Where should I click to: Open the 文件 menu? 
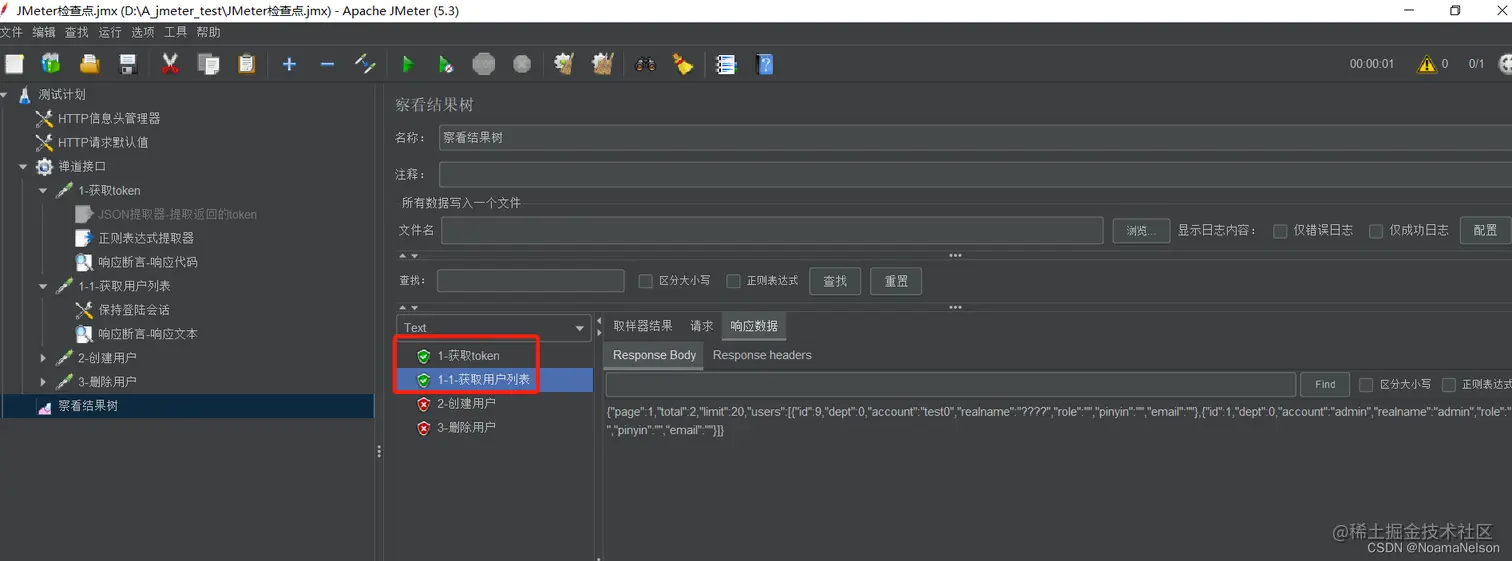[11, 32]
